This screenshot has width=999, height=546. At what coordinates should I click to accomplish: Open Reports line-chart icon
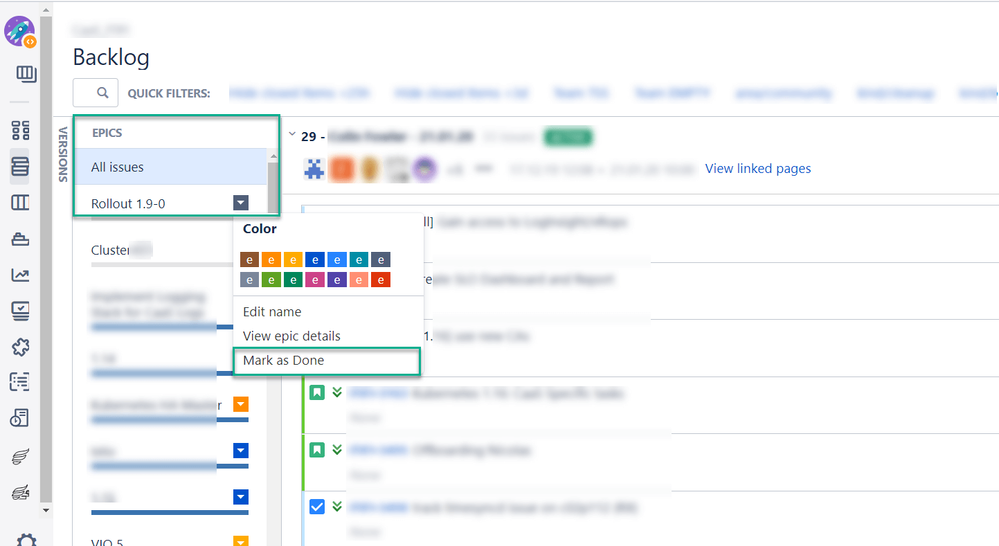coord(20,275)
